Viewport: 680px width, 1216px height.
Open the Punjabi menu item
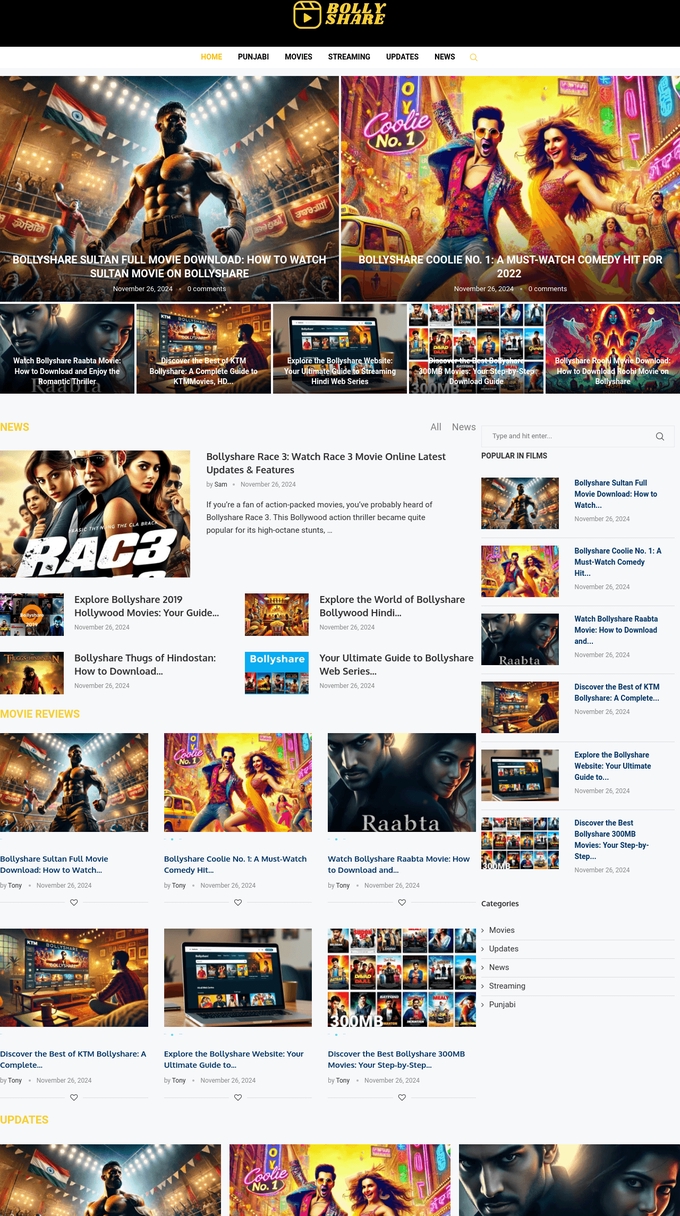tap(253, 57)
